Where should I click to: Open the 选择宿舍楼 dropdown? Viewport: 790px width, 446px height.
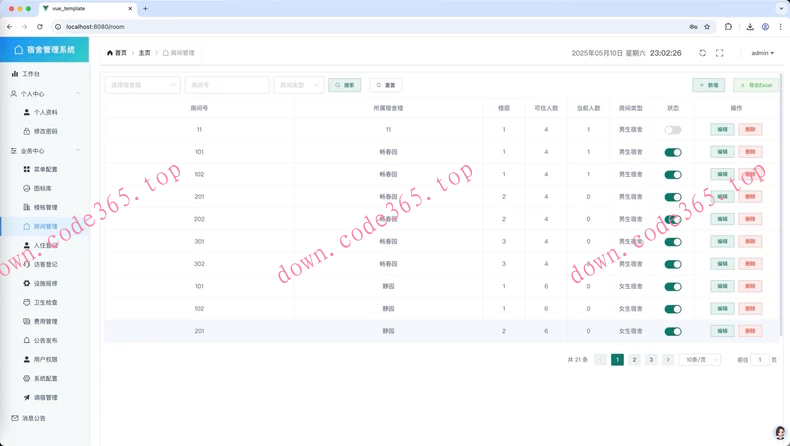tap(142, 85)
